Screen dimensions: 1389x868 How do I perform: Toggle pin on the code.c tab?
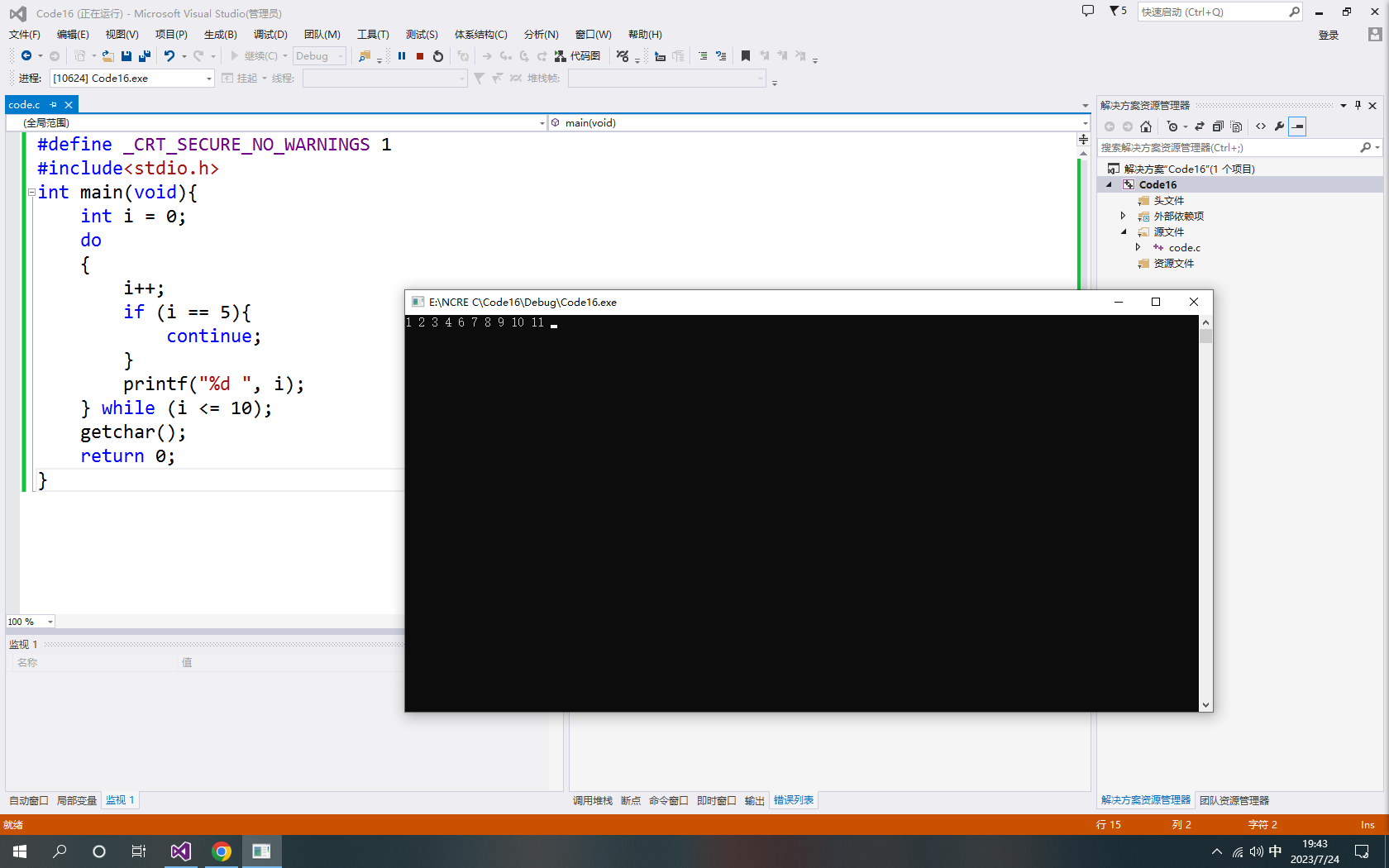click(54, 105)
